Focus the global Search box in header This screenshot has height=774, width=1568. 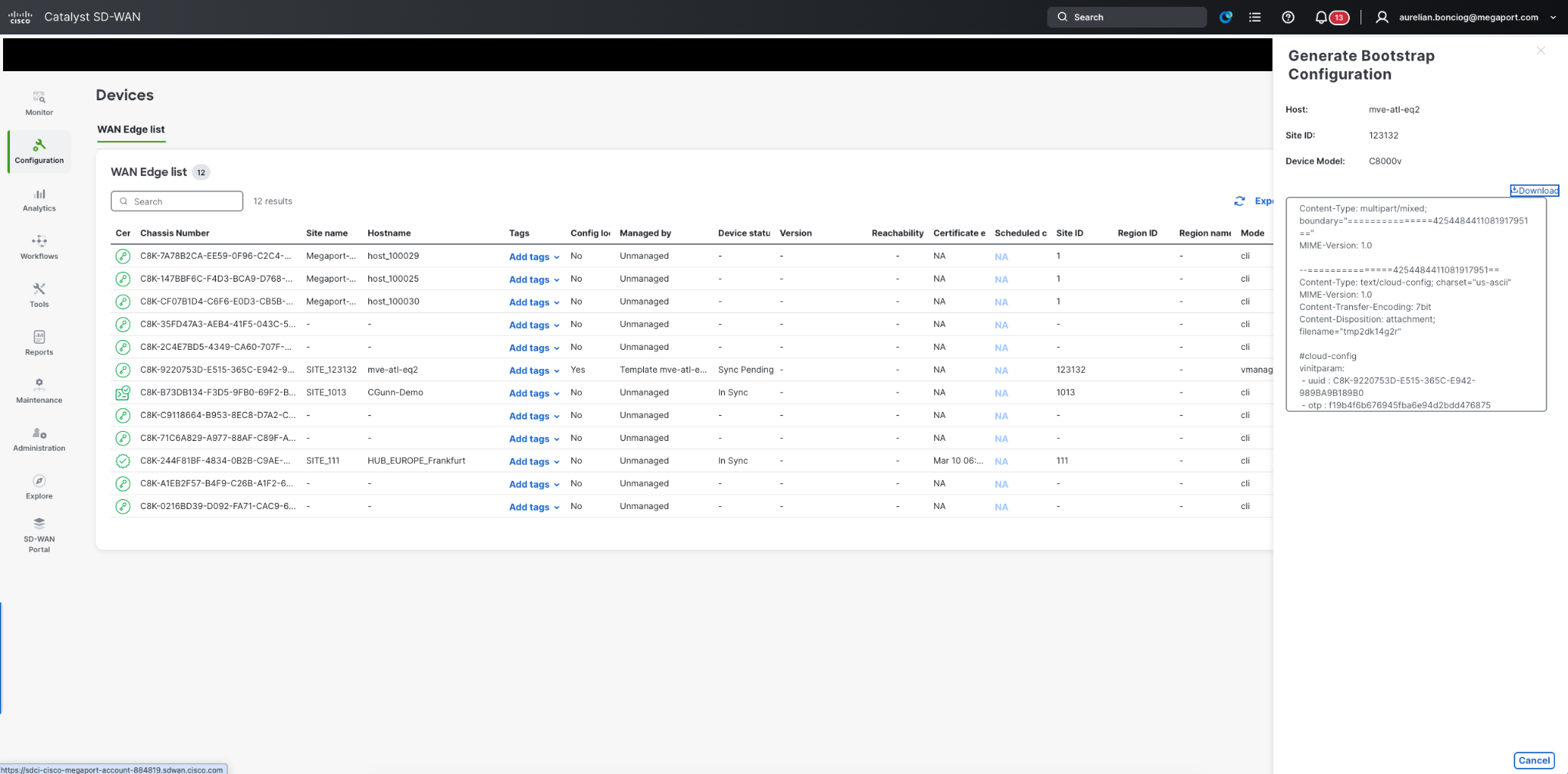coord(1126,17)
